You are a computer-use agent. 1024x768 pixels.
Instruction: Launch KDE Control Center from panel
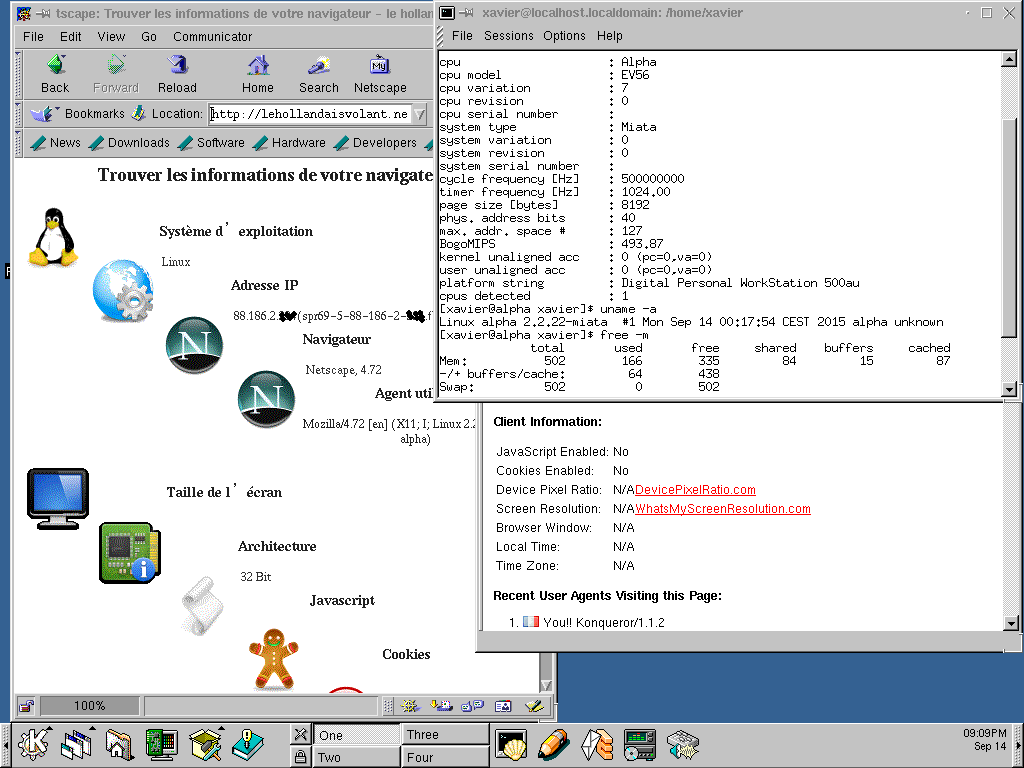click(161, 744)
